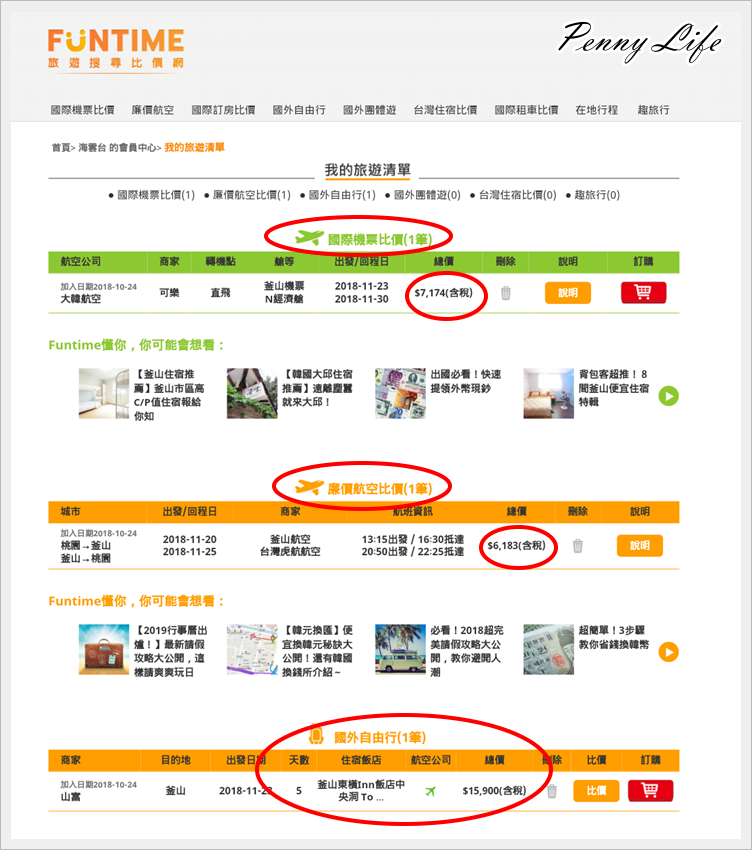Click 說明 button for 釜山航空 flight

pyautogui.click(x=640, y=545)
